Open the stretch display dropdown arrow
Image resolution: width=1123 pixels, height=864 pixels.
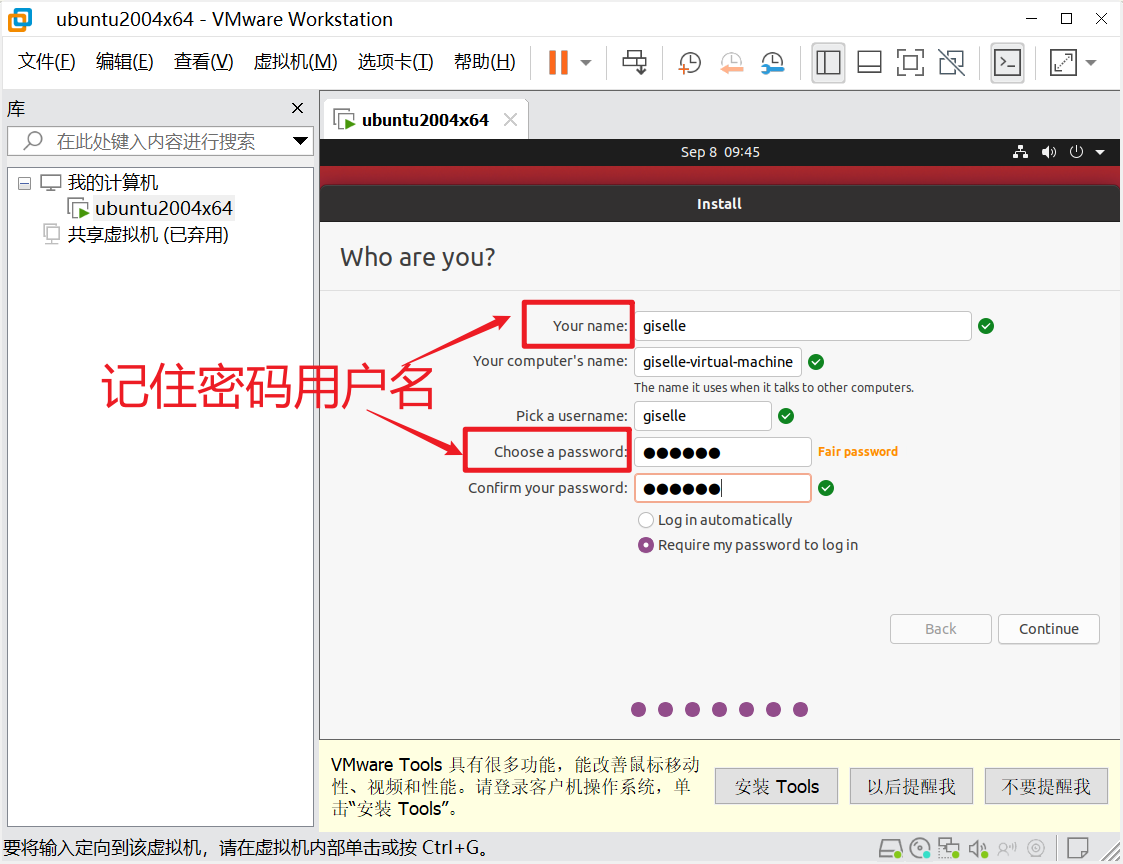[x=1091, y=62]
